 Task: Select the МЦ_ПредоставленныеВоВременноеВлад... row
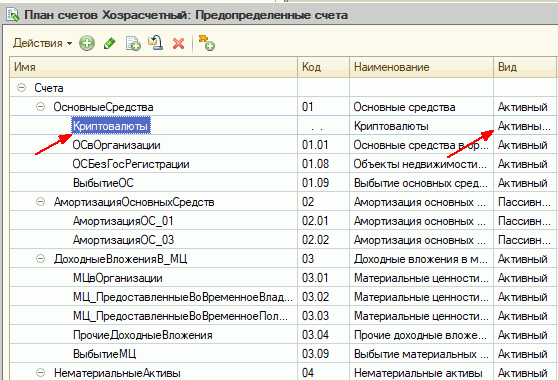[283, 297]
